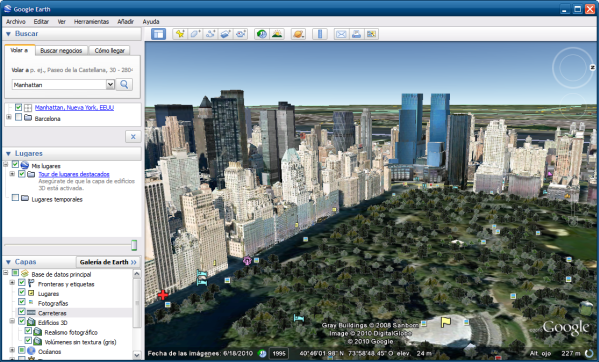
Task: Enable Lugares temporales checkbox
Action: pyautogui.click(x=15, y=198)
